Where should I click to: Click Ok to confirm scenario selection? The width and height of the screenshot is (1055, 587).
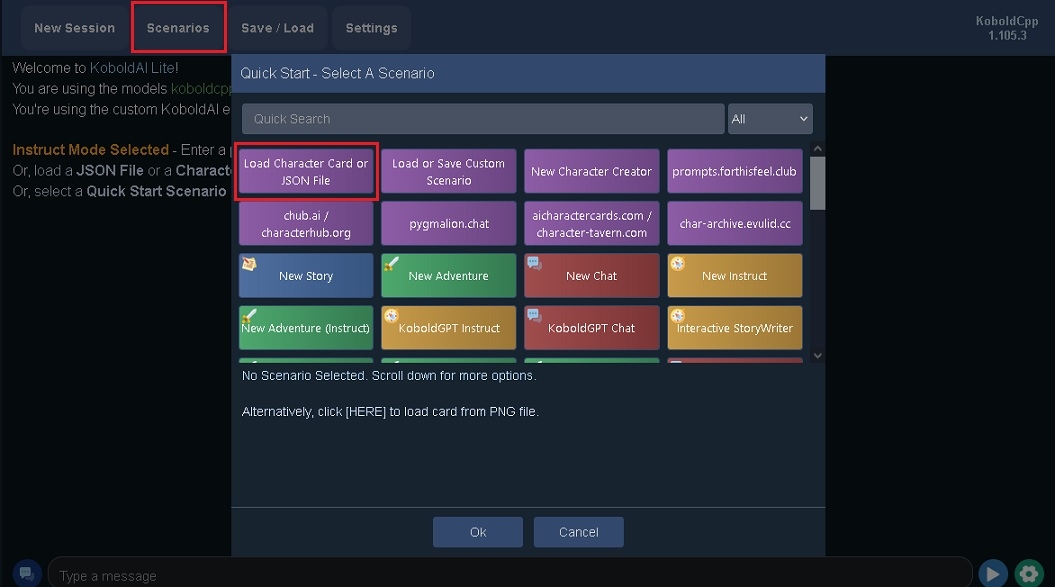click(x=478, y=532)
